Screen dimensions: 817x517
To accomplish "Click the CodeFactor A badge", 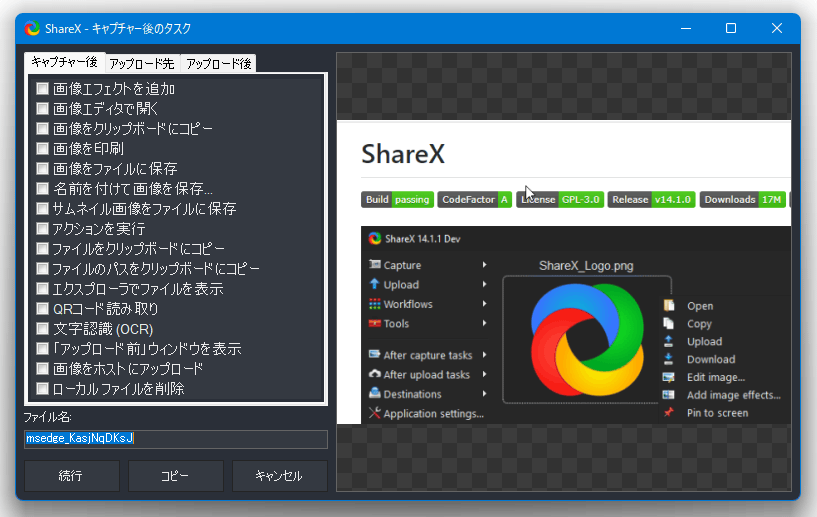I will click(x=475, y=200).
